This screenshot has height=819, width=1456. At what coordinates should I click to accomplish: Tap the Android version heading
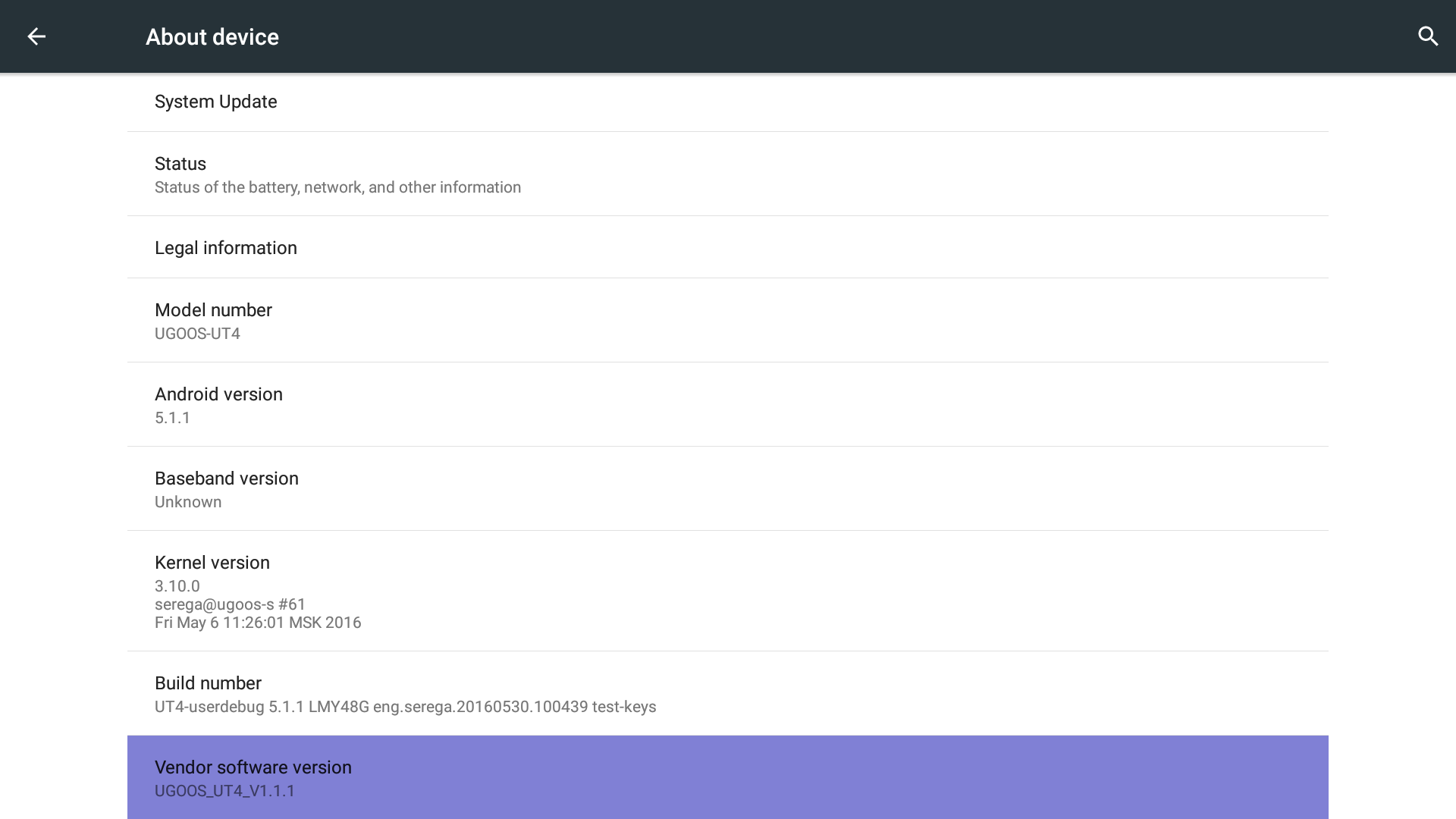coord(218,394)
